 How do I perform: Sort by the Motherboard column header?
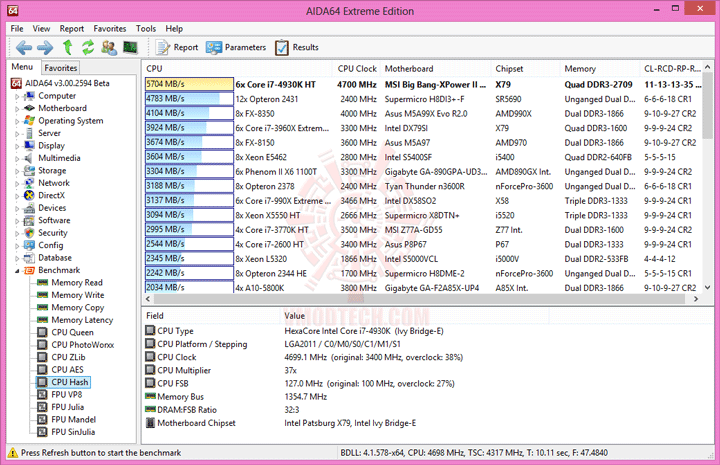pos(436,68)
